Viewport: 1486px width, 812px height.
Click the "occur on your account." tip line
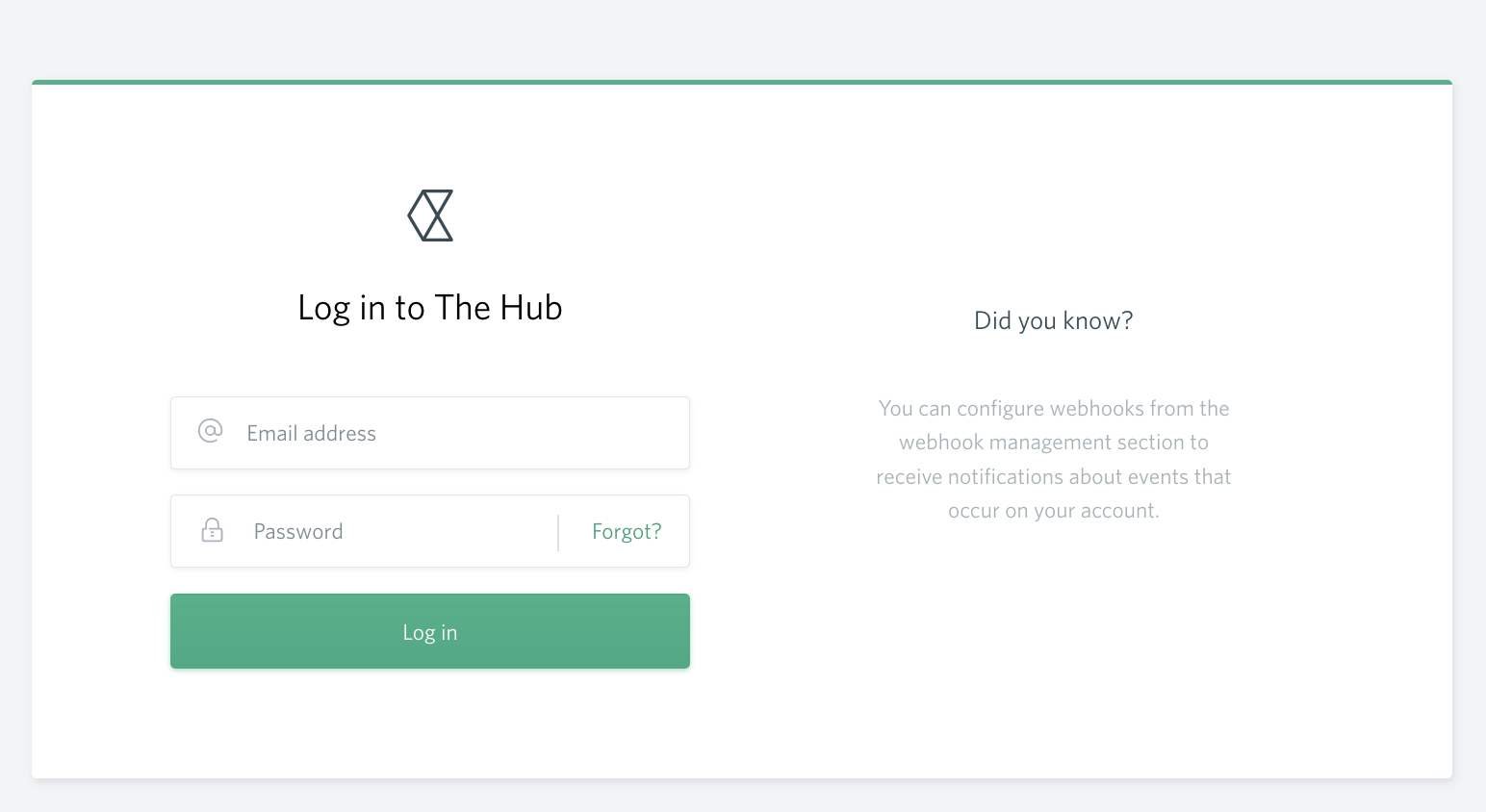point(1053,511)
